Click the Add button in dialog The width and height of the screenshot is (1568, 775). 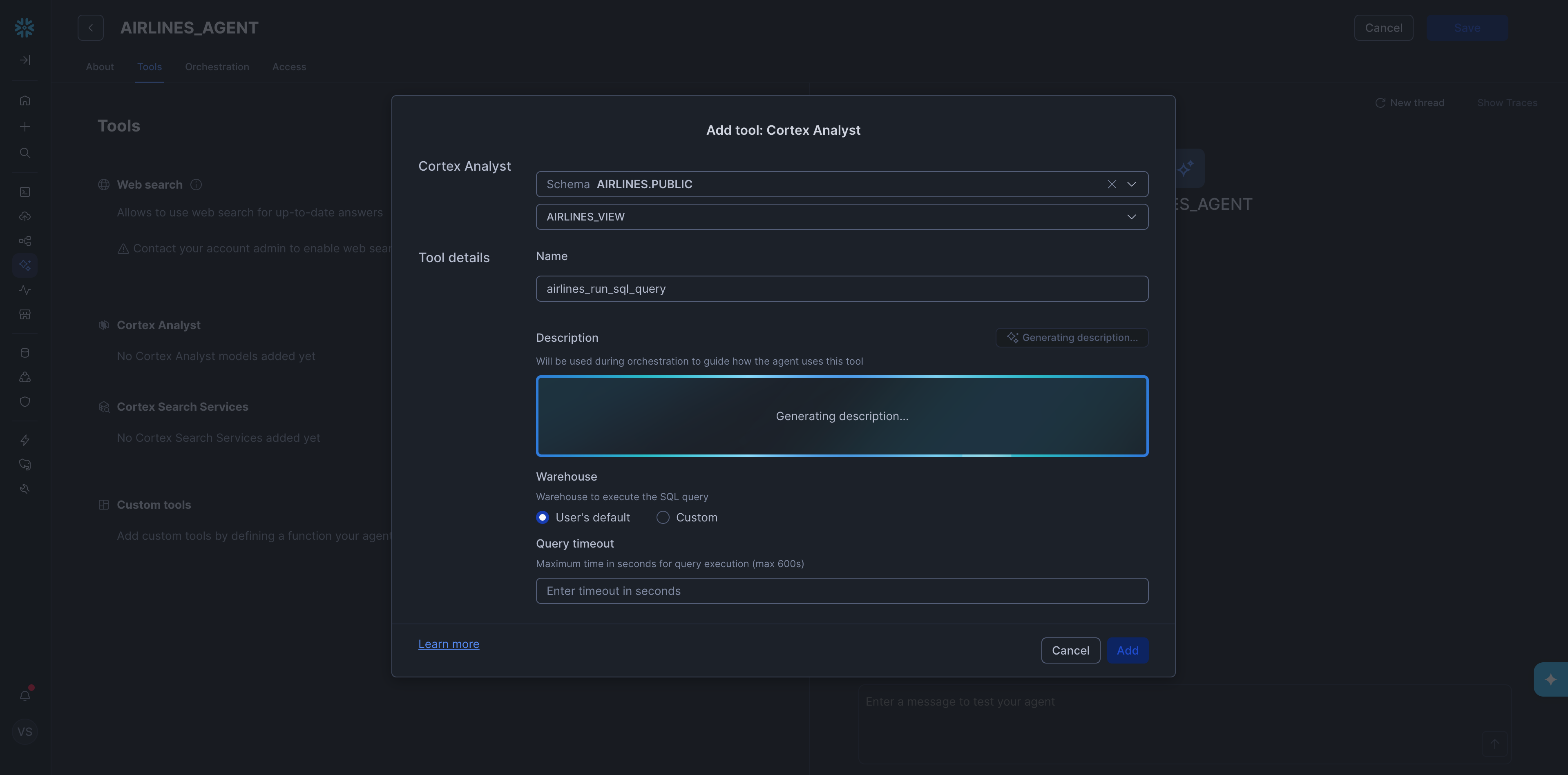coord(1127,650)
